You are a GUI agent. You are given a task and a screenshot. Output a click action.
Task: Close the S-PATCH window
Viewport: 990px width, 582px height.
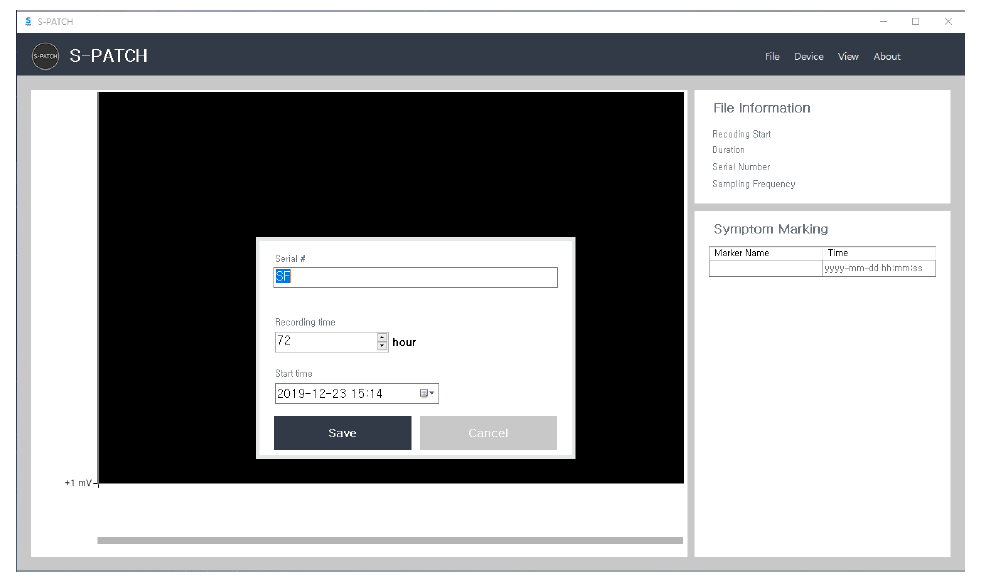coord(947,21)
